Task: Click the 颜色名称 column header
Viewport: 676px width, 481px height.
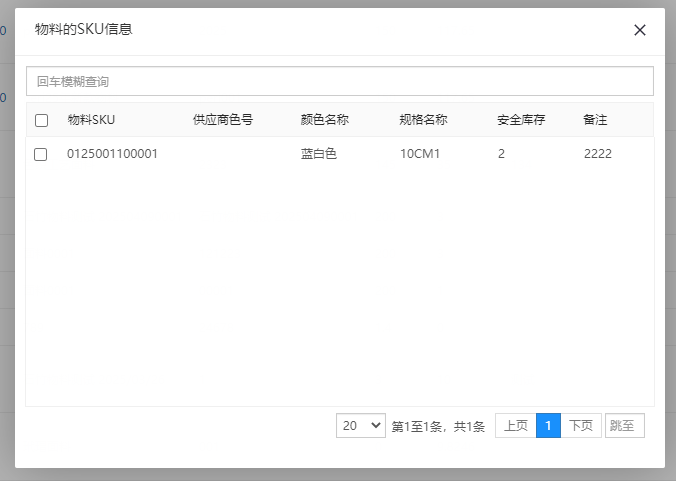Action: click(324, 120)
